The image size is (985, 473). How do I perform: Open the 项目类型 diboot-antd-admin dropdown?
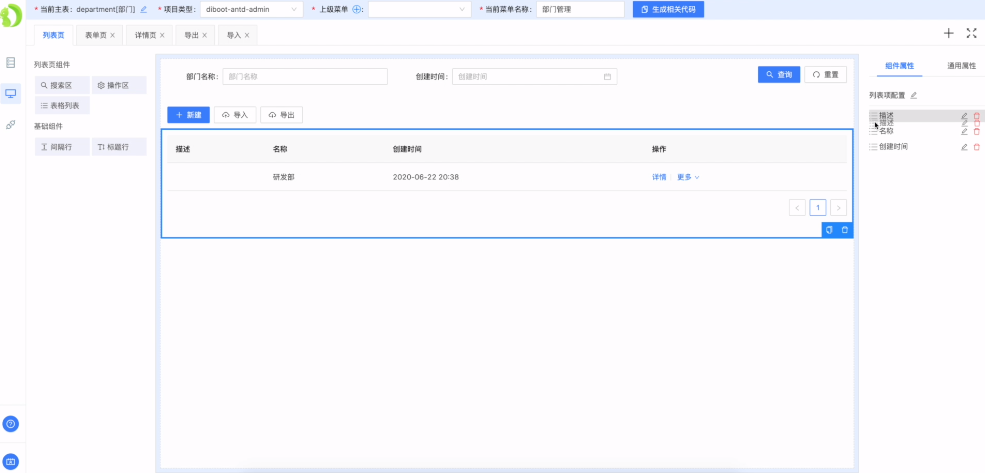(x=252, y=9)
